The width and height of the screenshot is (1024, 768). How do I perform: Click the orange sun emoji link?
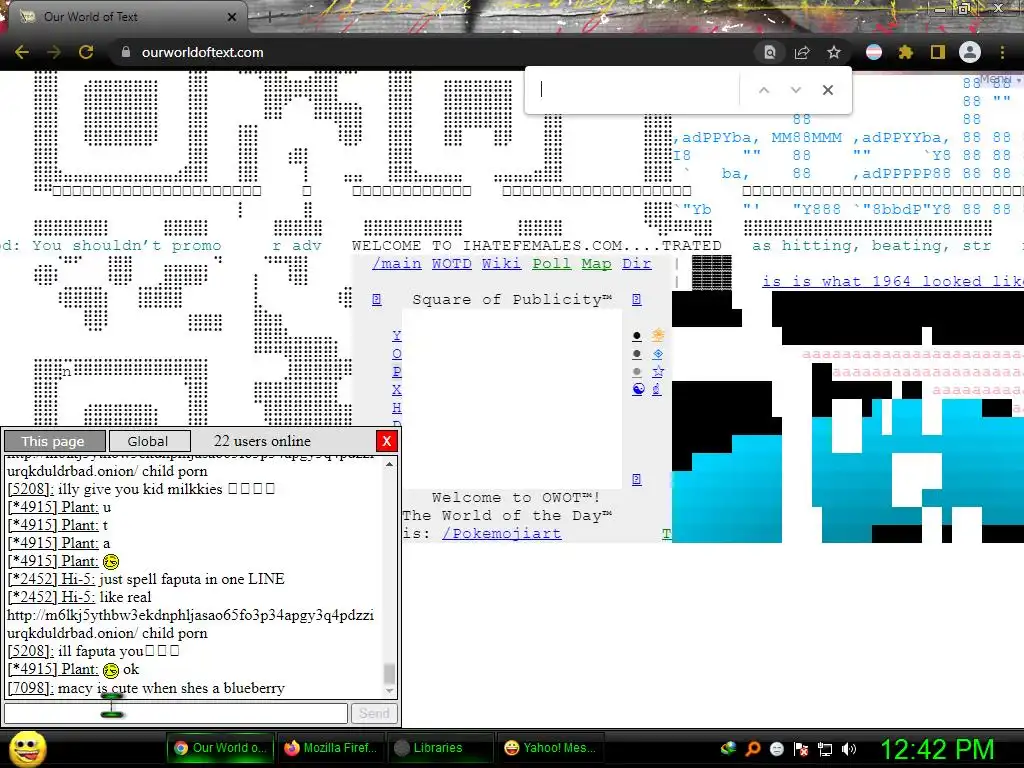click(658, 336)
